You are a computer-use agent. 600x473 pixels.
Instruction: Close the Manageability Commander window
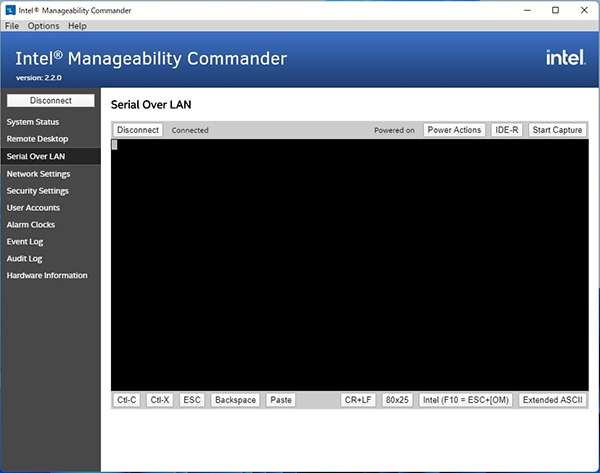(x=584, y=10)
